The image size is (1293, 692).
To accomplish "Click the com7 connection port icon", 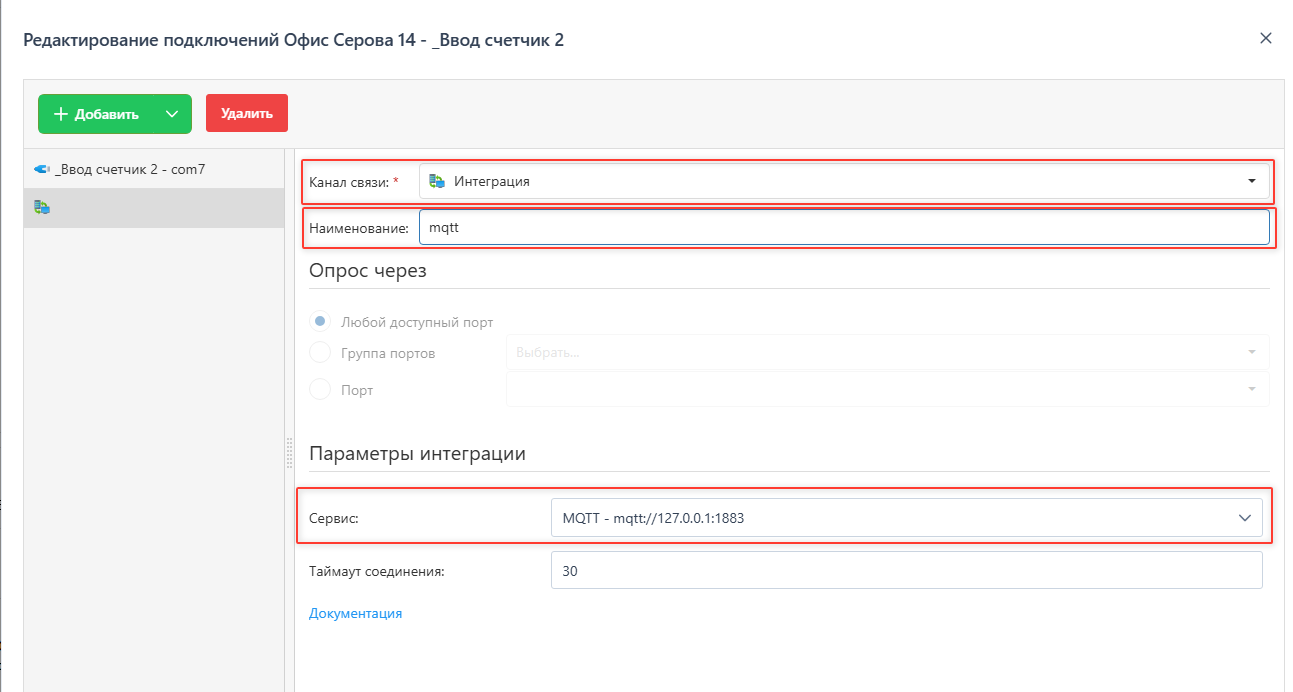I will coord(41,170).
